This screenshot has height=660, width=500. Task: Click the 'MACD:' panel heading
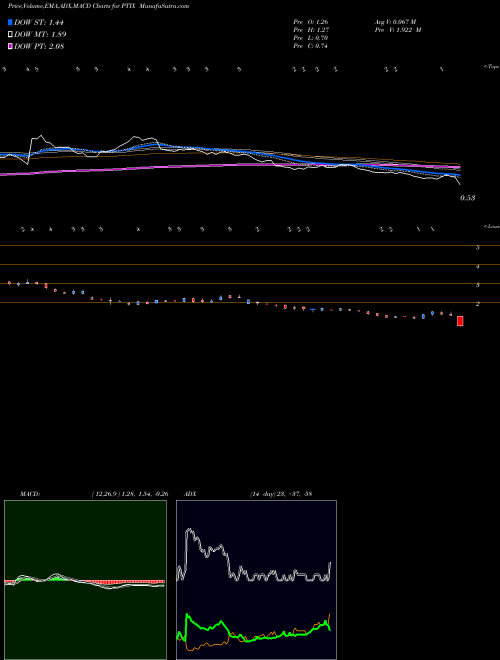pyautogui.click(x=30, y=494)
